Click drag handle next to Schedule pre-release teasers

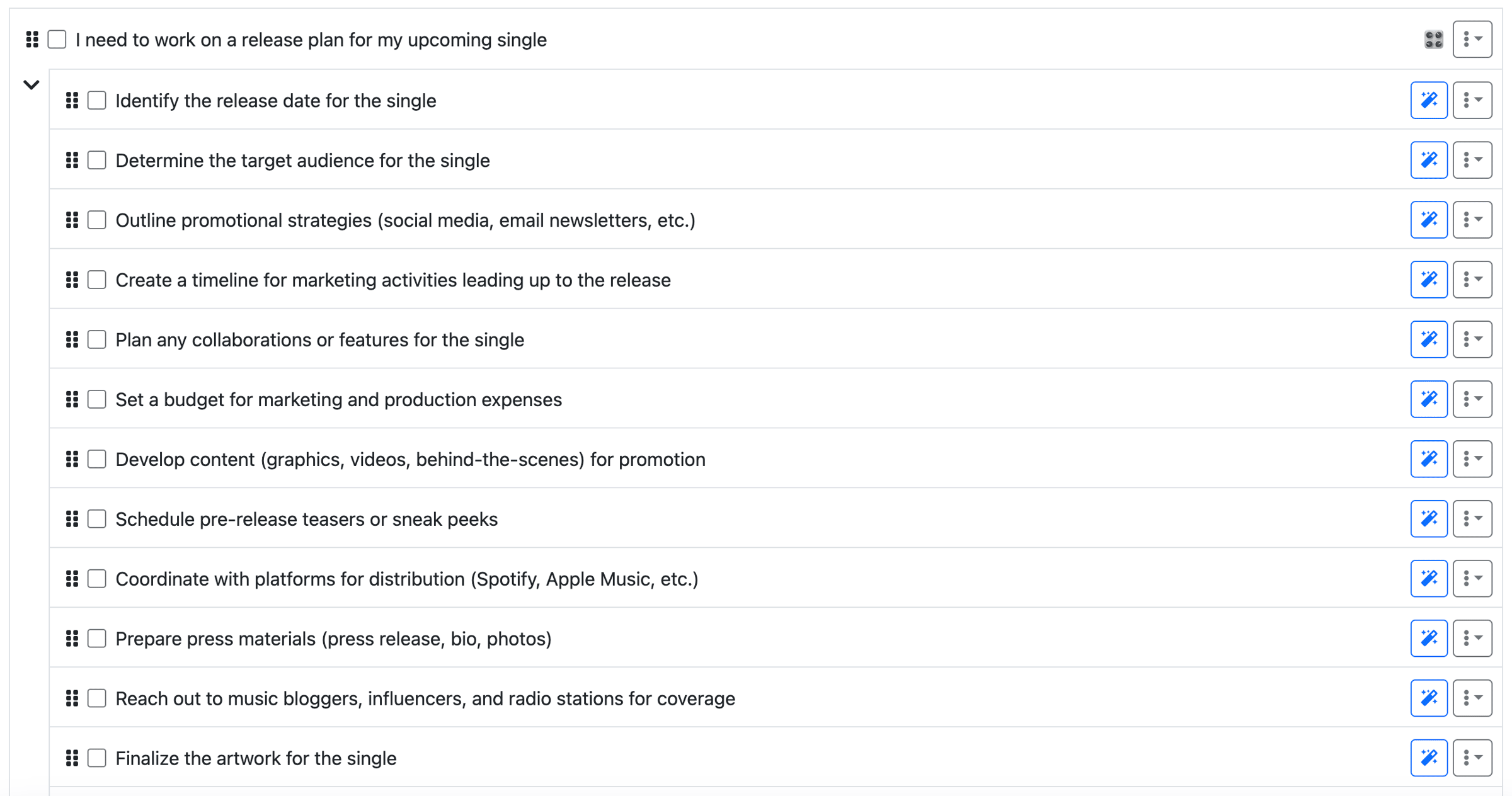click(72, 519)
